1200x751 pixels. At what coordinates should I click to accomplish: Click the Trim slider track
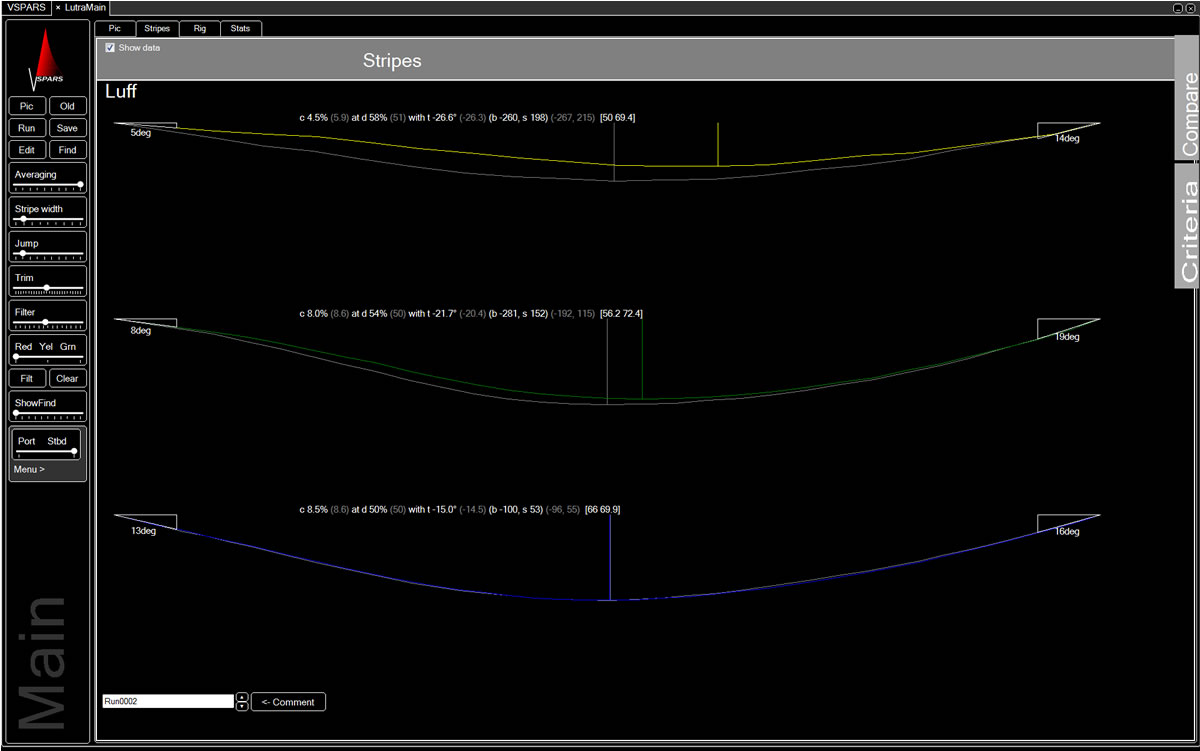47,287
